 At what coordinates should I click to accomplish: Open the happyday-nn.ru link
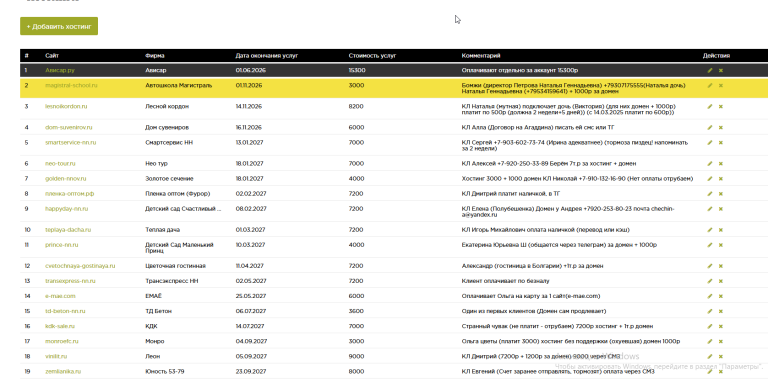pyautogui.click(x=67, y=209)
